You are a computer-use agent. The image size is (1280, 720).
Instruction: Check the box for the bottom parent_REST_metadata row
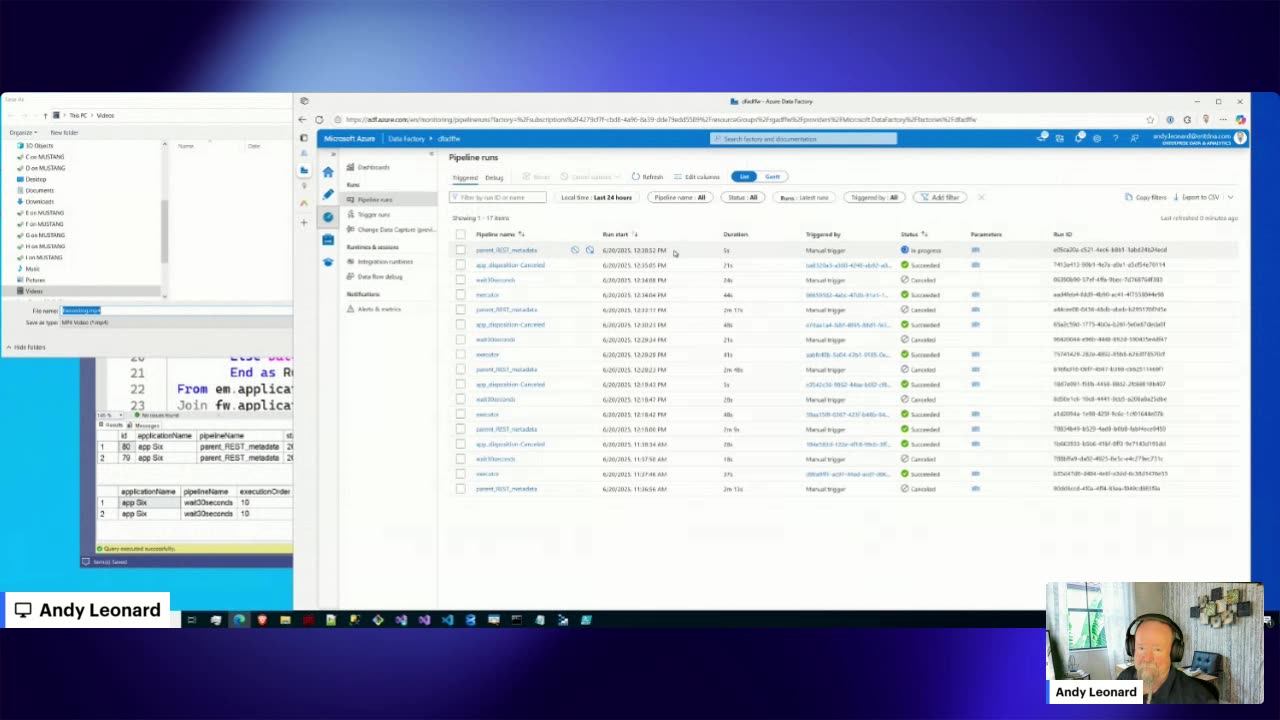[x=460, y=489]
